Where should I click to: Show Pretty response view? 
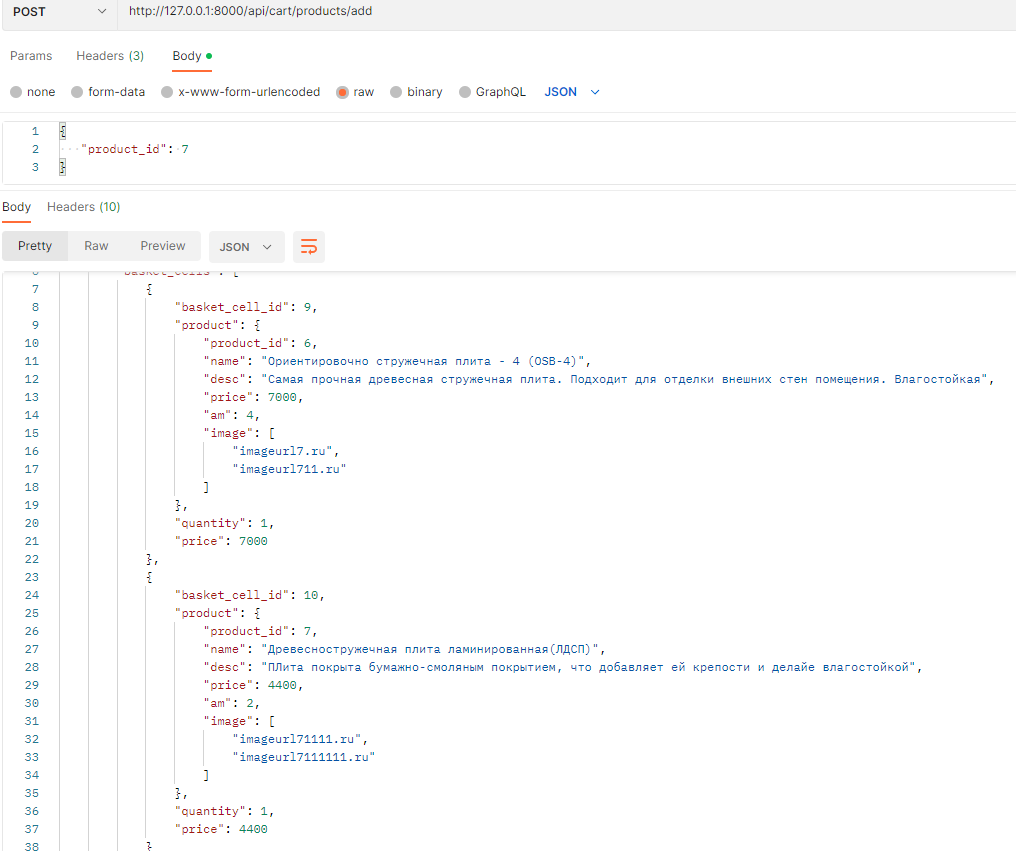[x=35, y=246]
